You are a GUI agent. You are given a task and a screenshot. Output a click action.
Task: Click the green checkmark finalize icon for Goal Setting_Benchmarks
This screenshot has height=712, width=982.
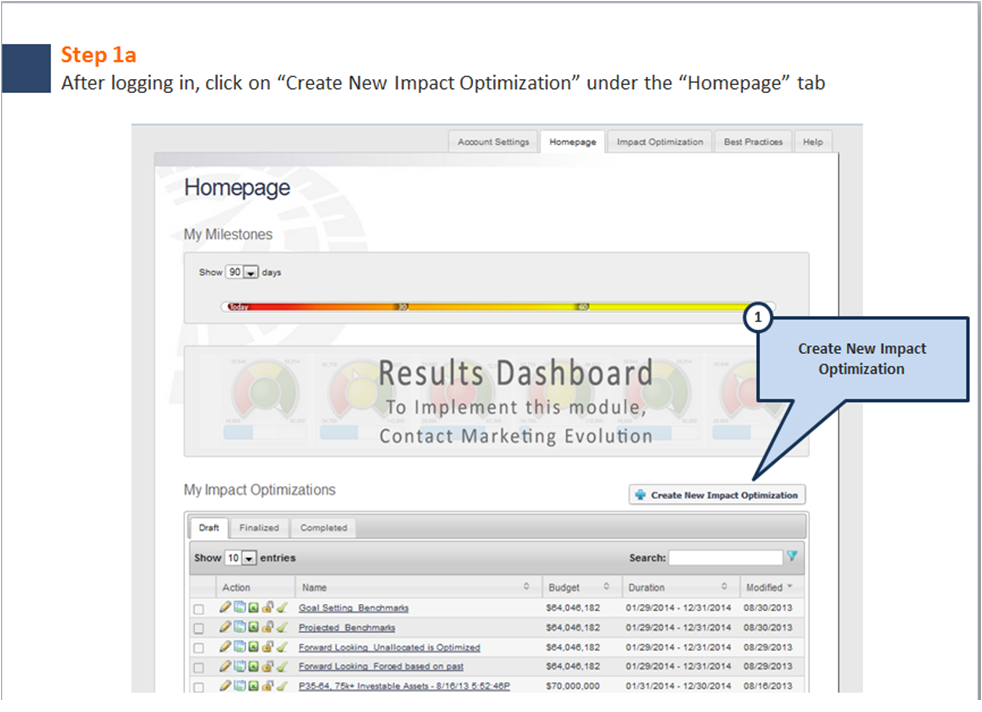282,608
